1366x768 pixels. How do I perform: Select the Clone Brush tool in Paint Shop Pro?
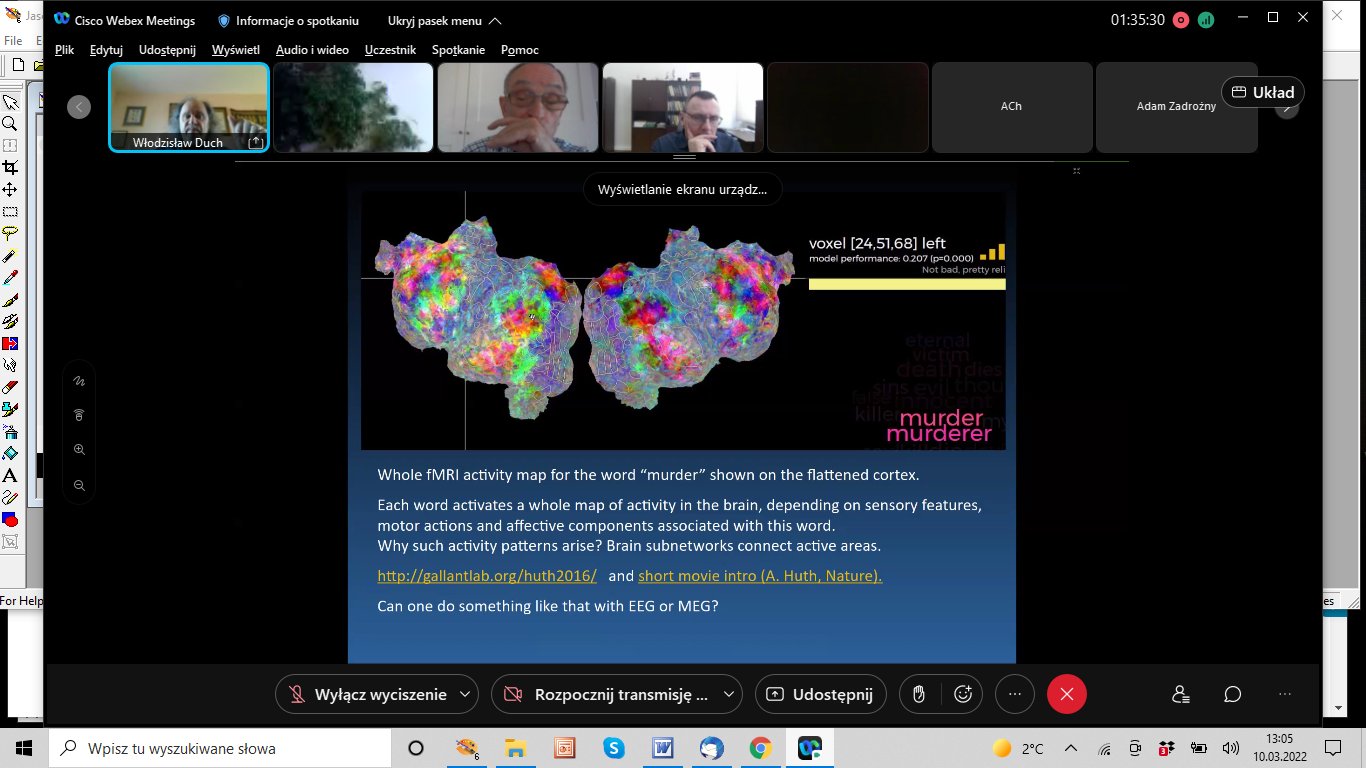(10, 321)
